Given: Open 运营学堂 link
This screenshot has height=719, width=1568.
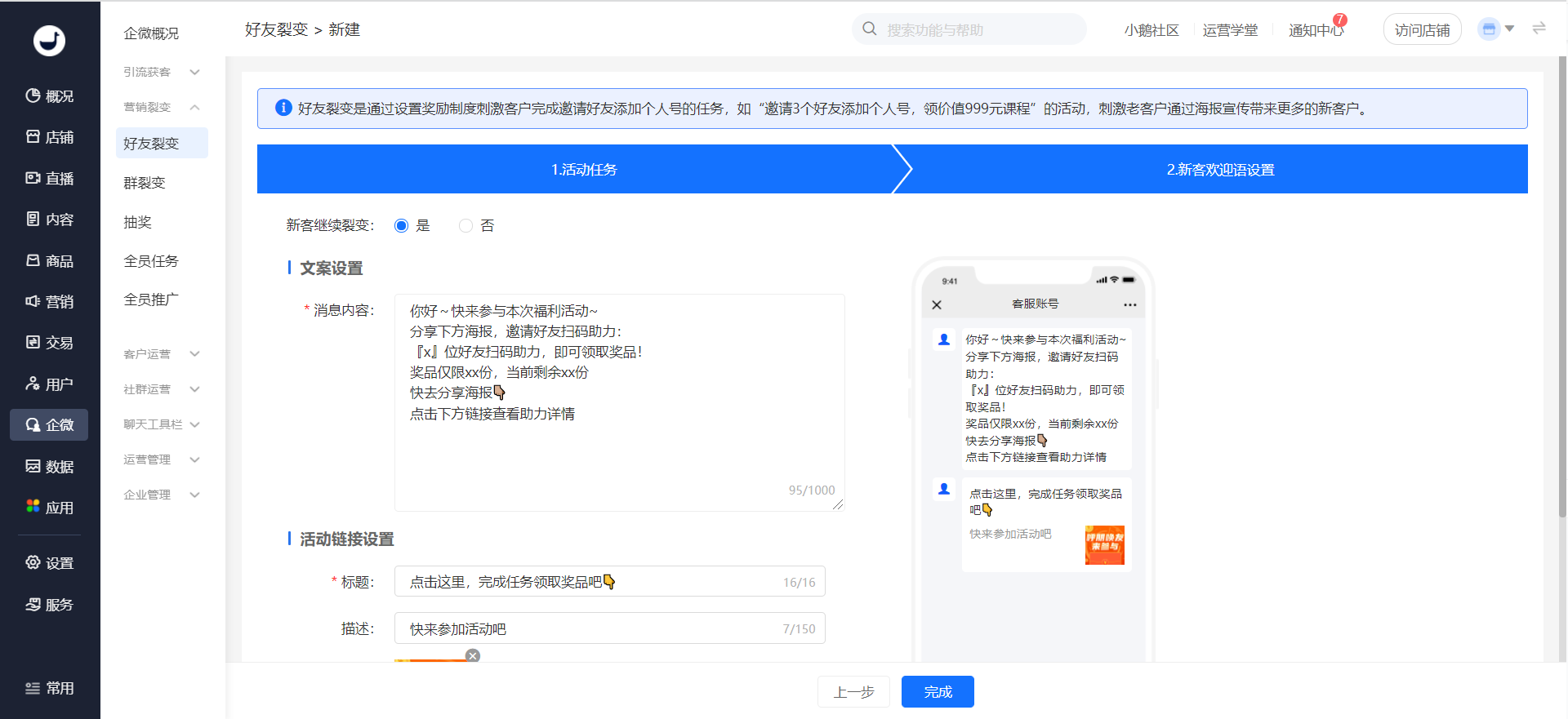Looking at the screenshot, I should coord(1230,30).
